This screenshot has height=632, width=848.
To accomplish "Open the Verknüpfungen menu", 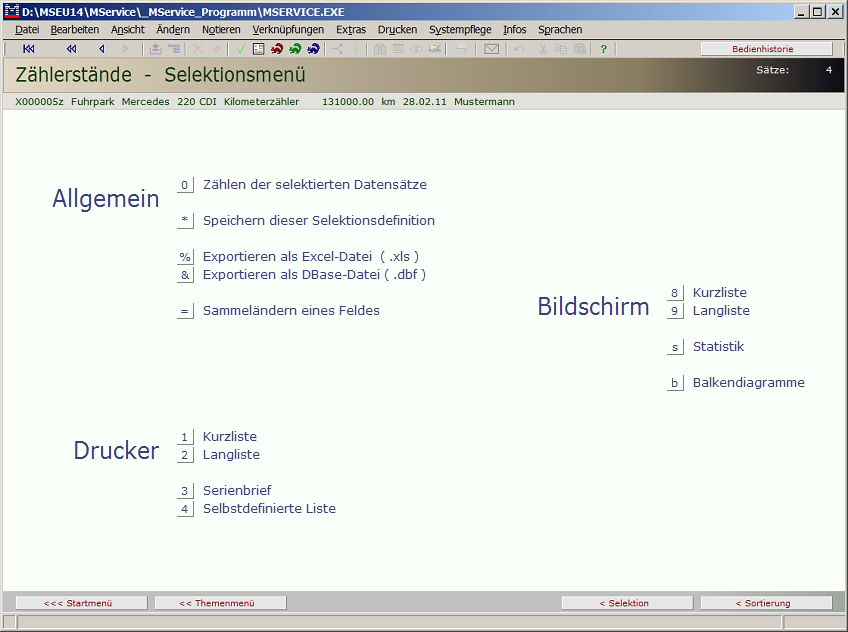I will pyautogui.click(x=288, y=30).
